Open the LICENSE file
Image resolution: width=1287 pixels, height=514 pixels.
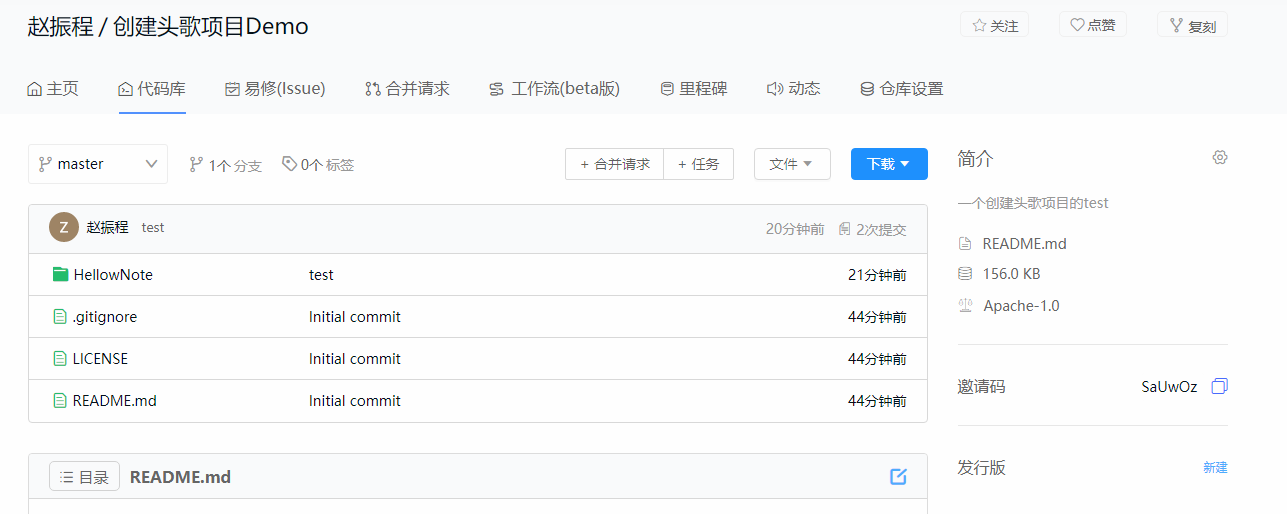[x=100, y=359]
